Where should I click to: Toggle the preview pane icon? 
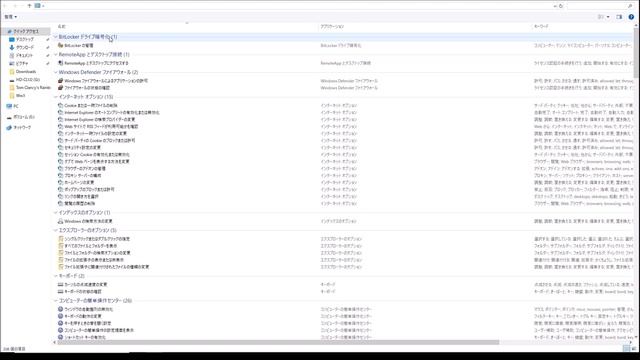tap(619, 17)
